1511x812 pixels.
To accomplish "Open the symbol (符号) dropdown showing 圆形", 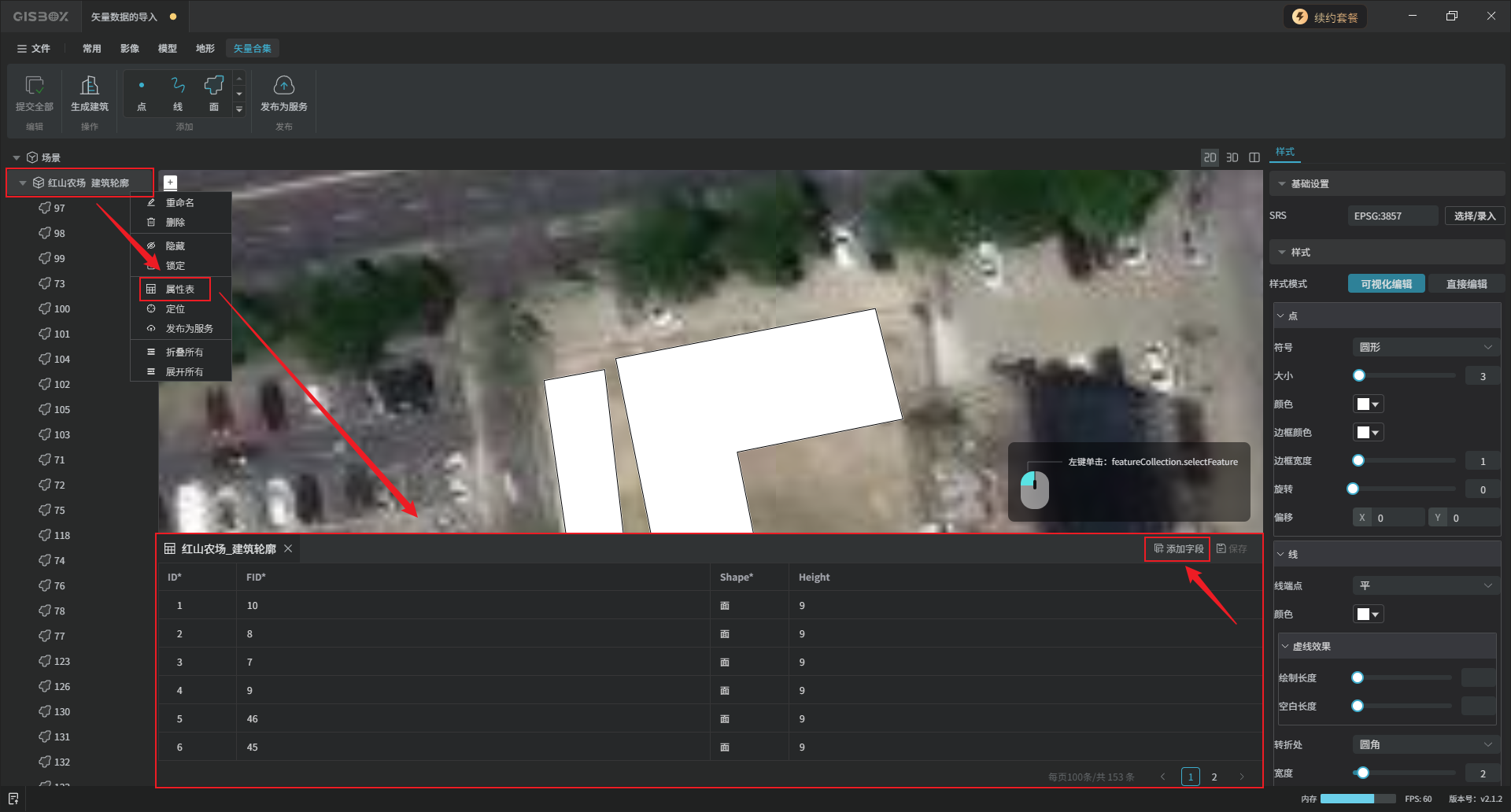I will (1425, 347).
